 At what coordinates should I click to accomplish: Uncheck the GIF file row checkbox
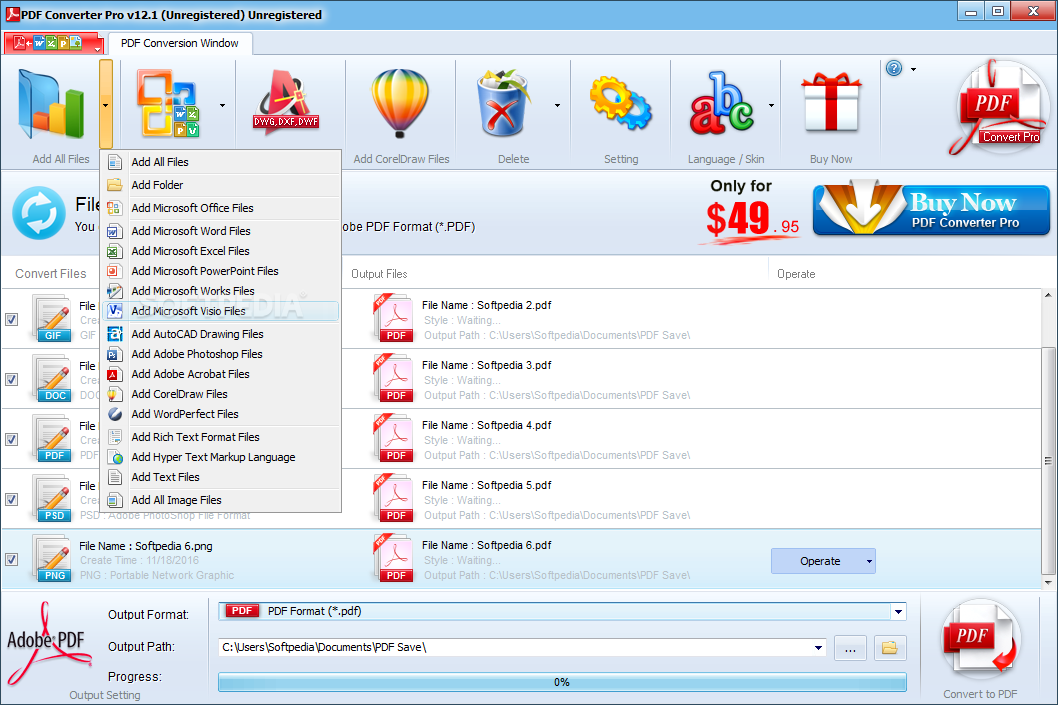pos(11,319)
